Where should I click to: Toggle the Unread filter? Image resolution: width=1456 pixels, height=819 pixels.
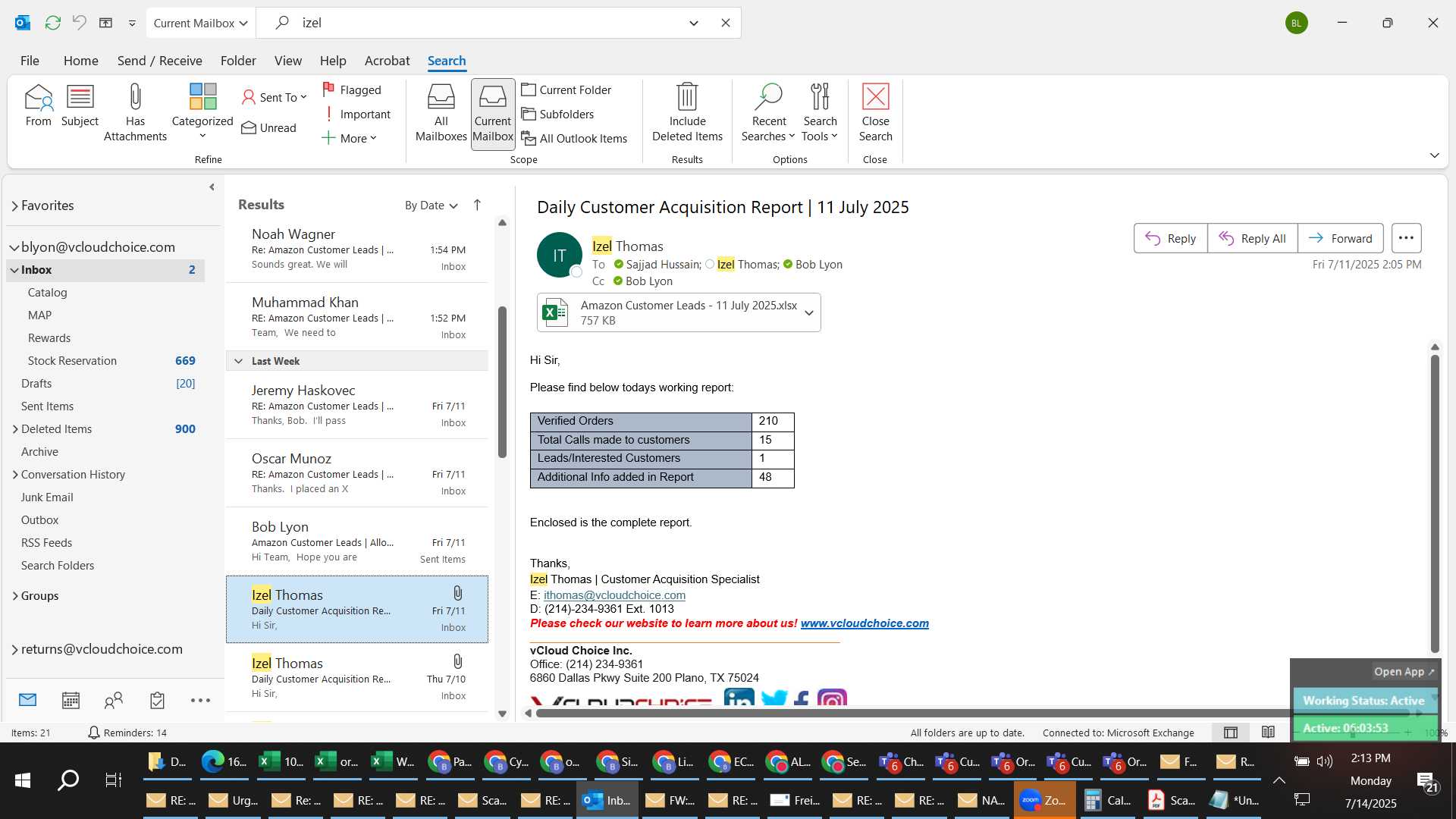(269, 127)
